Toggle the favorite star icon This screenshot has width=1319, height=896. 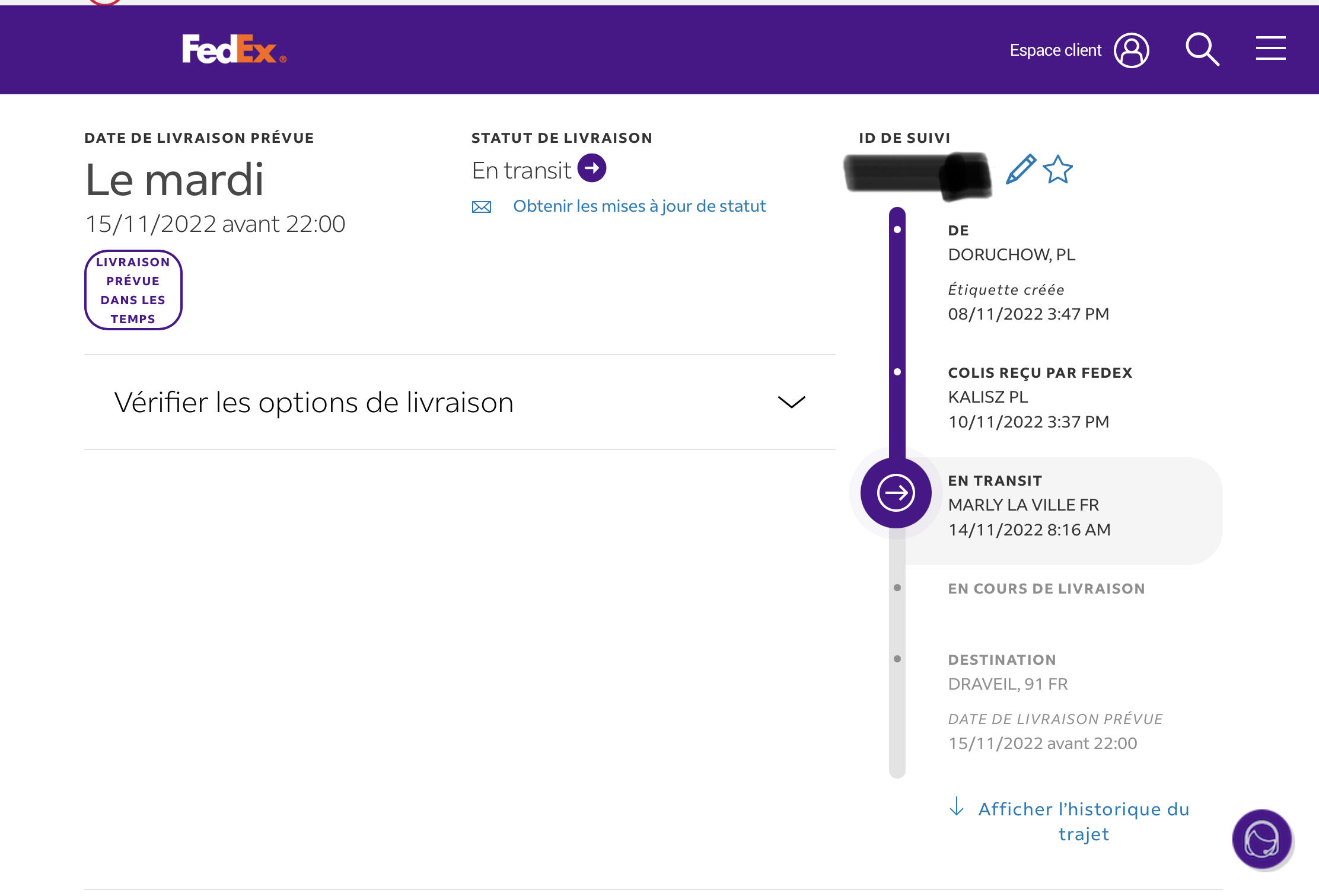pos(1057,170)
